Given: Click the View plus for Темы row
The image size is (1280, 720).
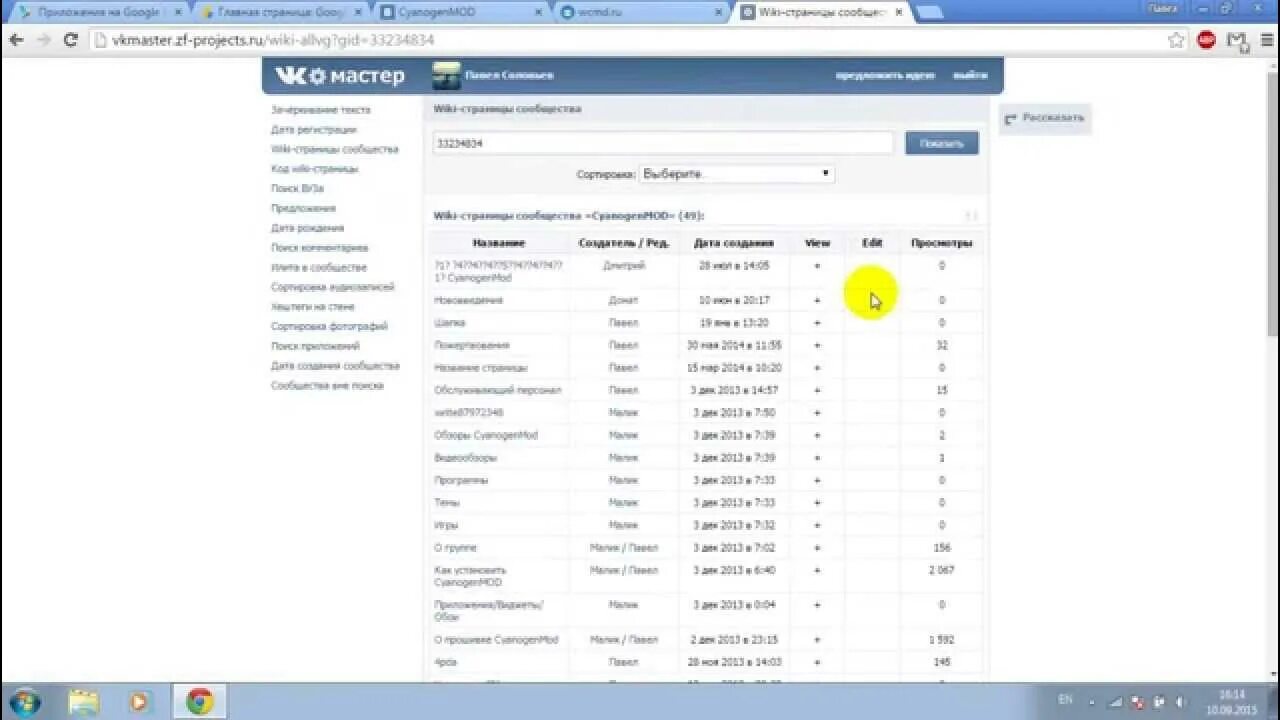Looking at the screenshot, I should (x=817, y=503).
